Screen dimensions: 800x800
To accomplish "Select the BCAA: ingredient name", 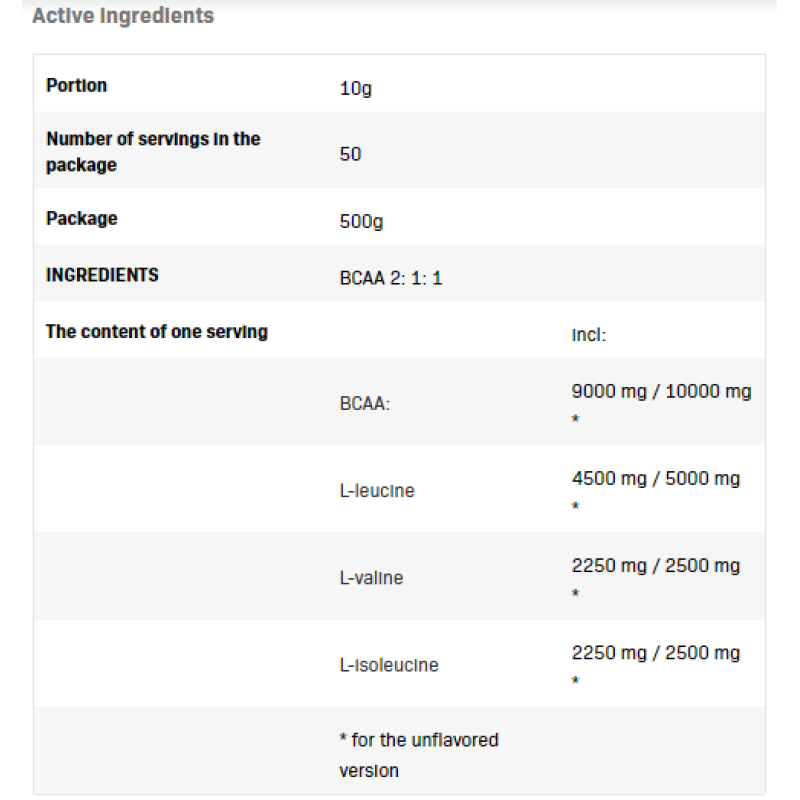I will point(365,404).
